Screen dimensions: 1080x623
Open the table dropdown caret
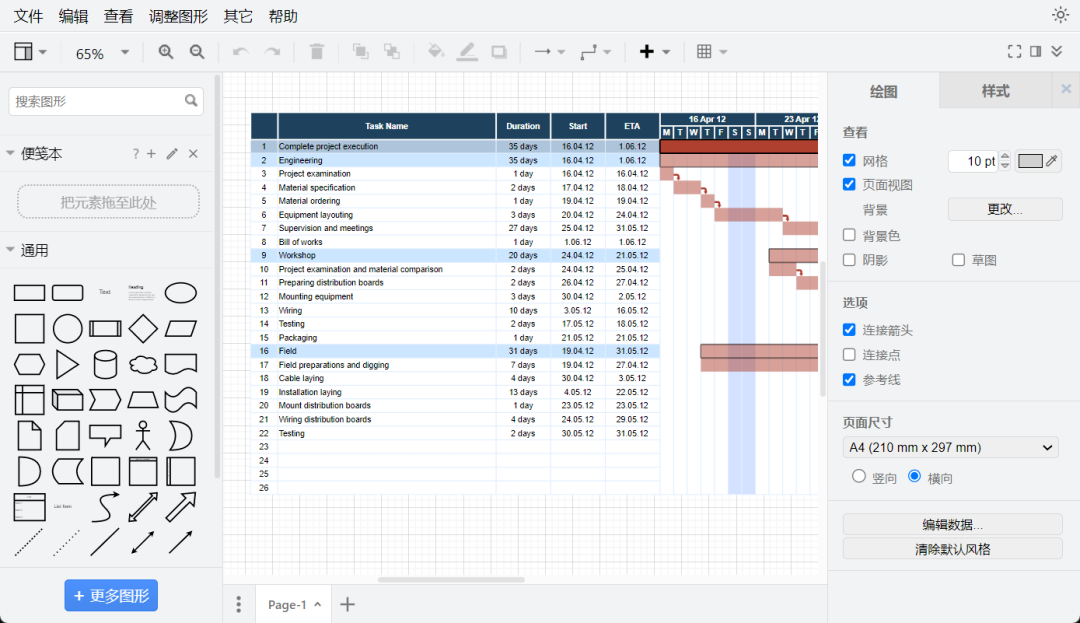pyautogui.click(x=723, y=52)
